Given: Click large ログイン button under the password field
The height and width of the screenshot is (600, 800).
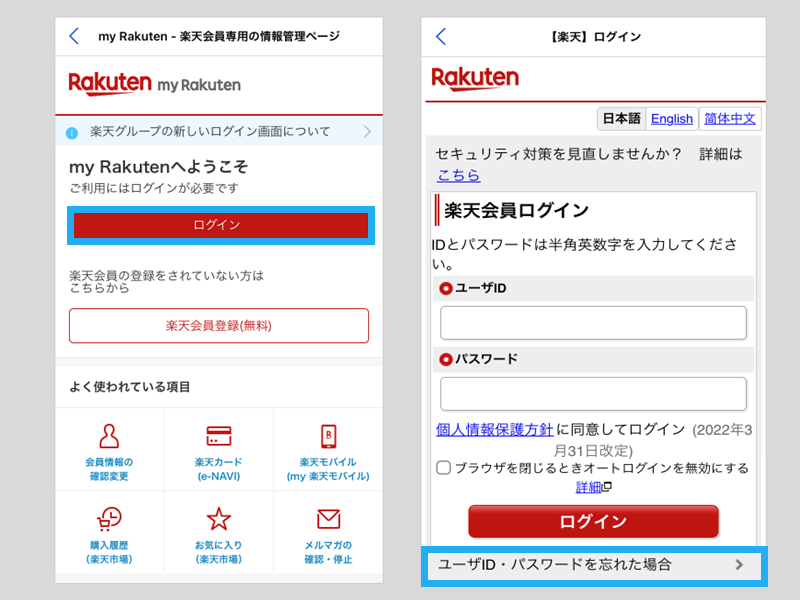Looking at the screenshot, I should [x=593, y=521].
